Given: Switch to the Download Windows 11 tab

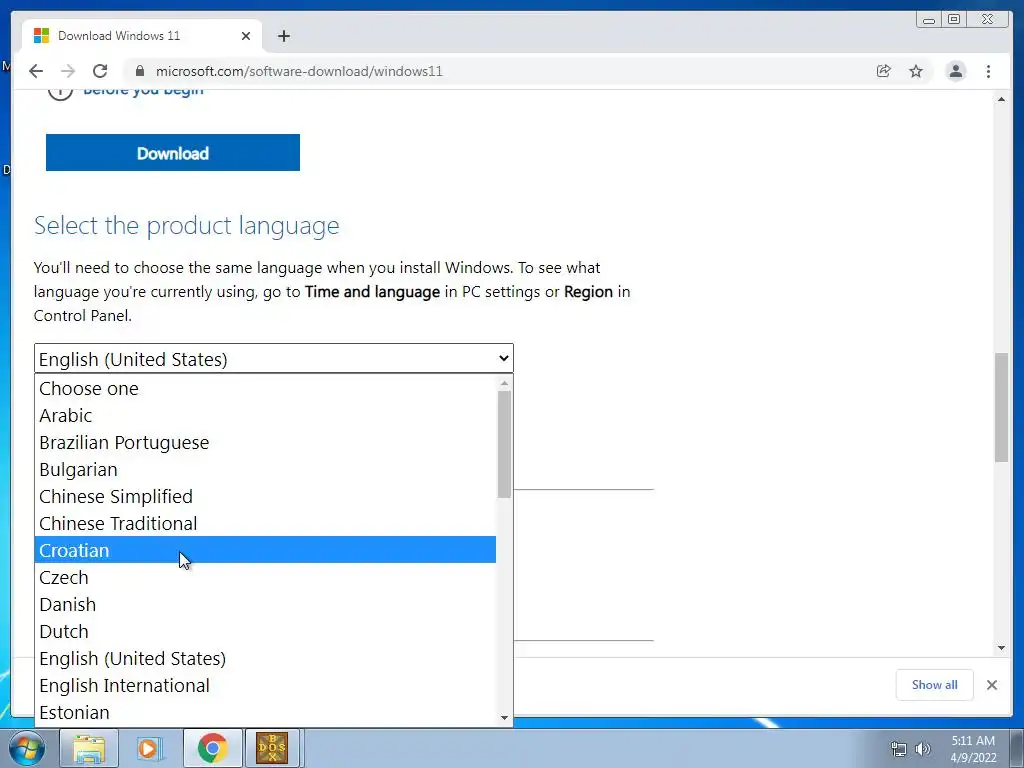Looking at the screenshot, I should (x=142, y=36).
